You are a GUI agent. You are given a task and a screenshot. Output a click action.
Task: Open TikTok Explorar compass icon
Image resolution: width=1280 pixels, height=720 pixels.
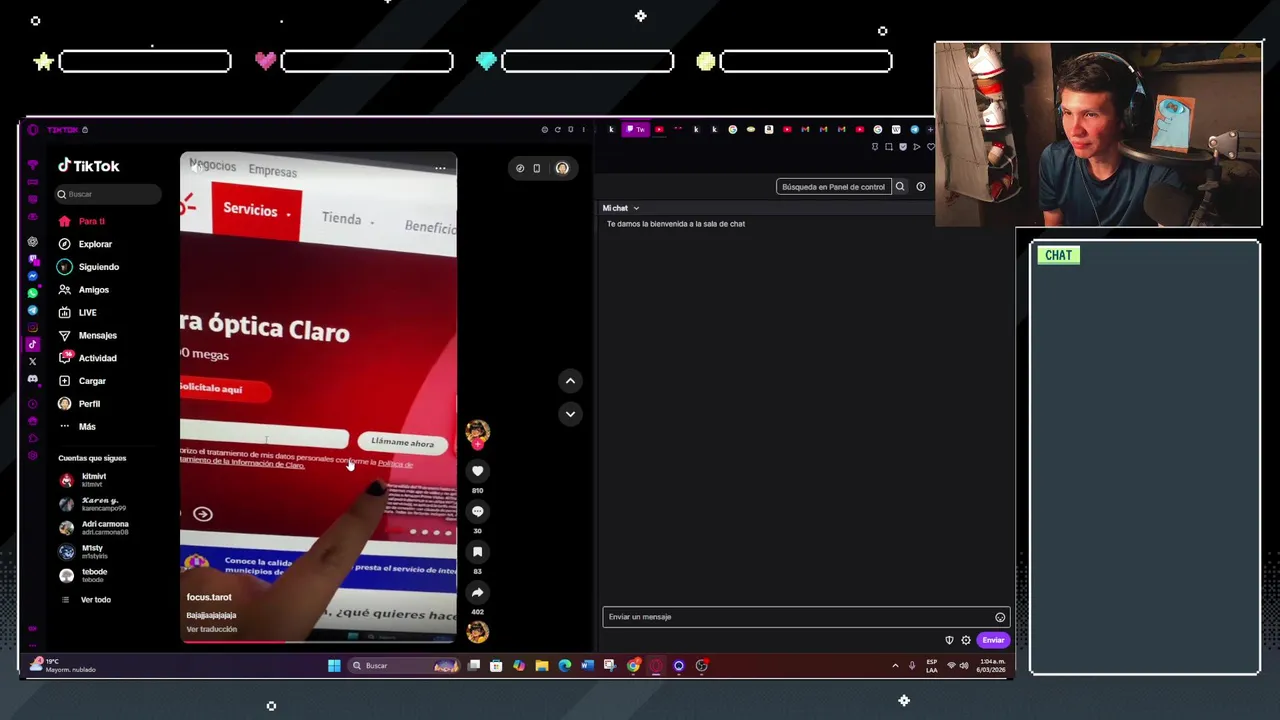[x=65, y=244]
